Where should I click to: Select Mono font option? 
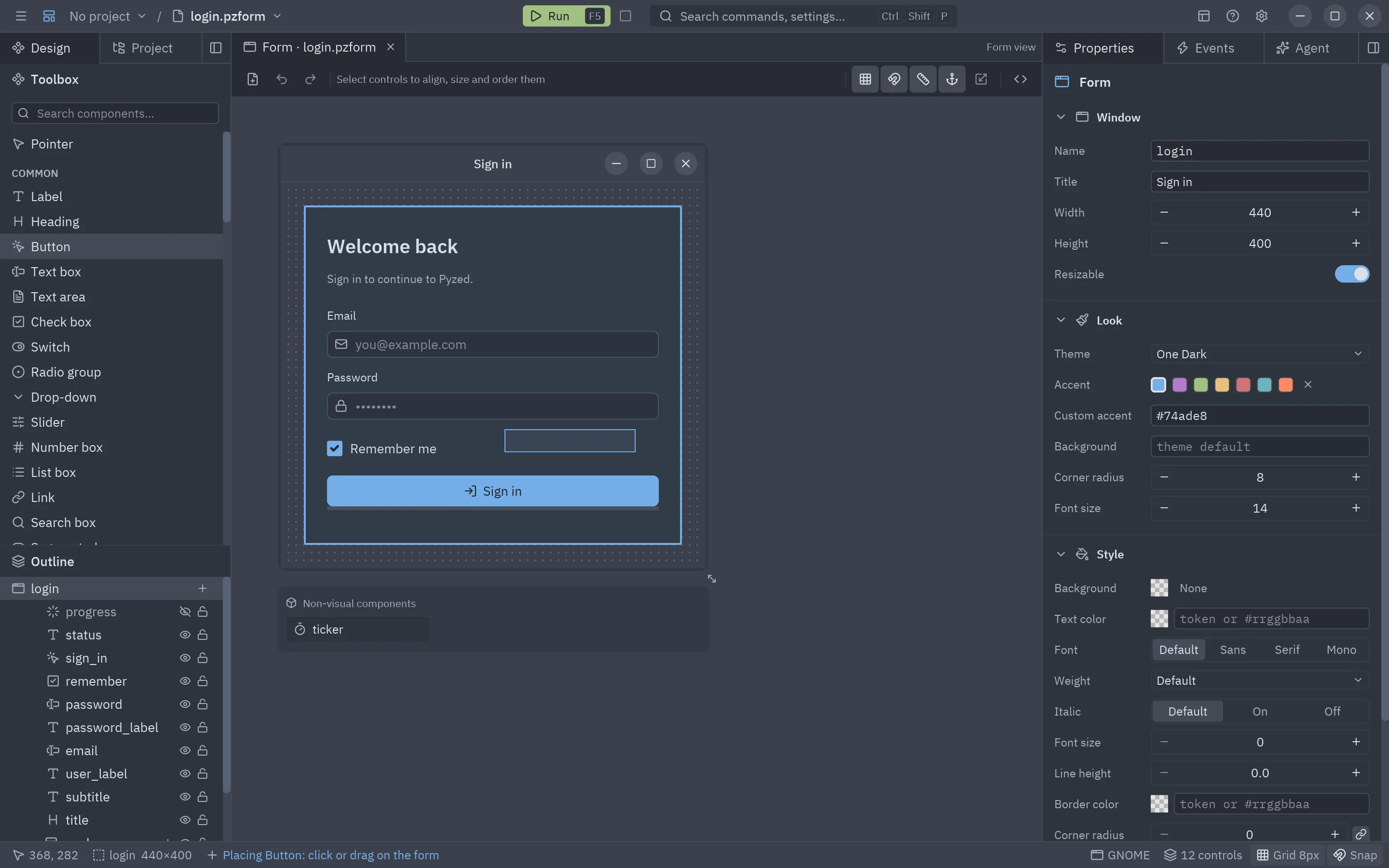click(x=1341, y=649)
